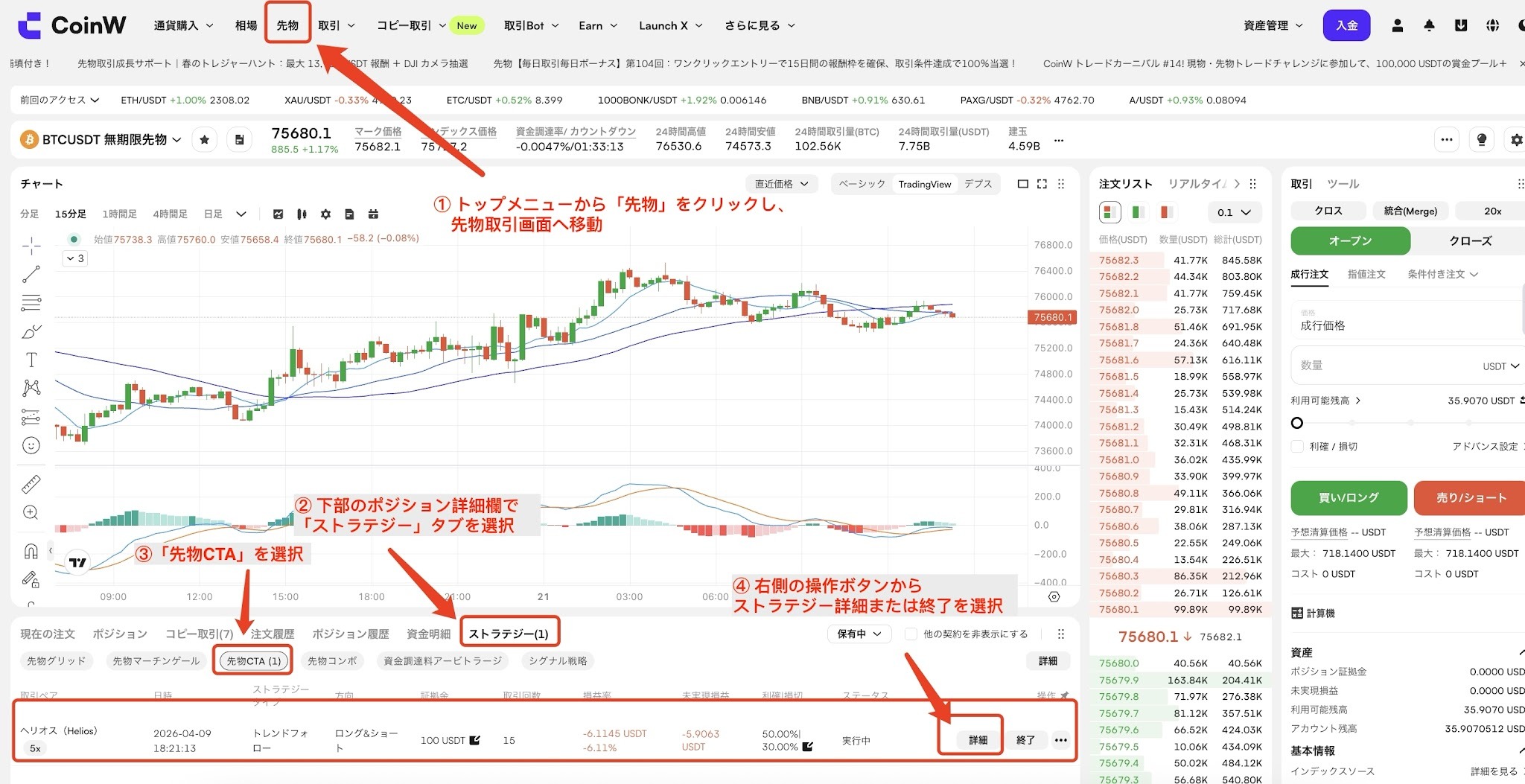Select the text annotation tool
This screenshot has height=784, width=1525.
(x=31, y=360)
